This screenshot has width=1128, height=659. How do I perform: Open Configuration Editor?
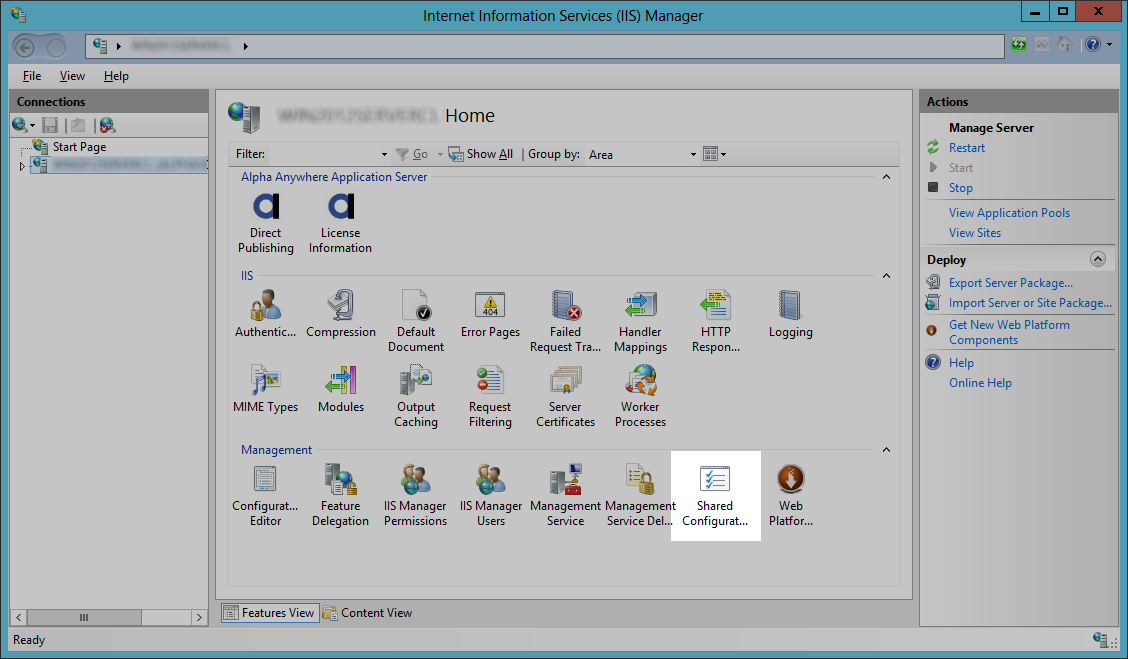[x=265, y=495]
